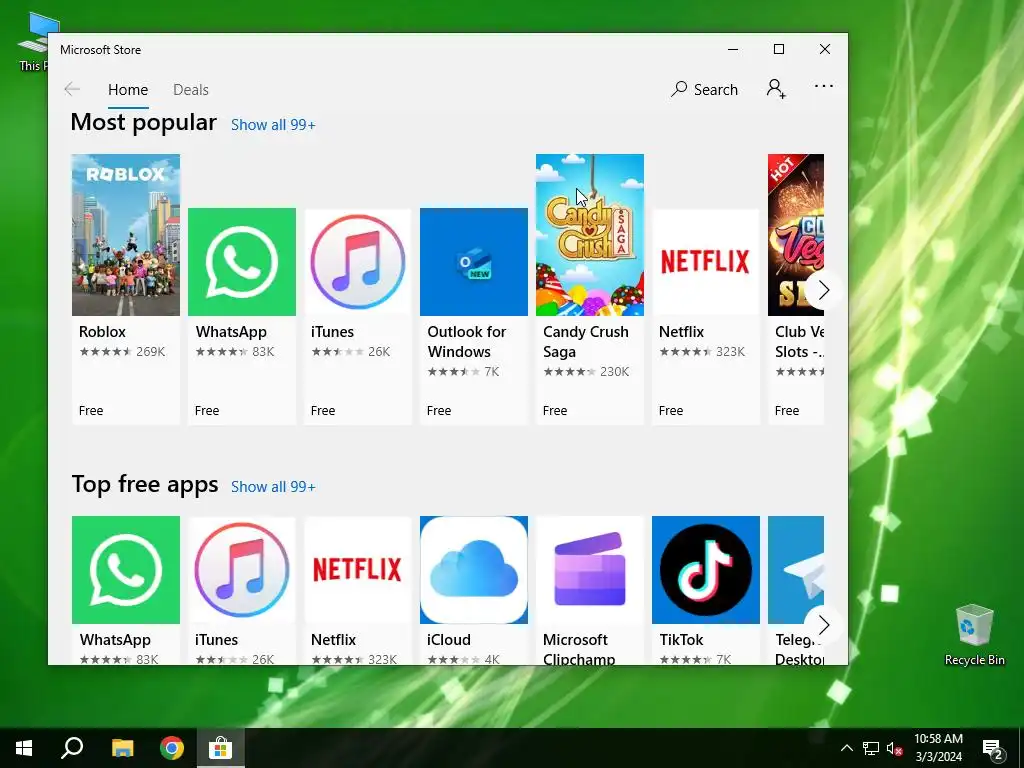
Task: Open the taskbar clock and date
Action: tap(938, 748)
